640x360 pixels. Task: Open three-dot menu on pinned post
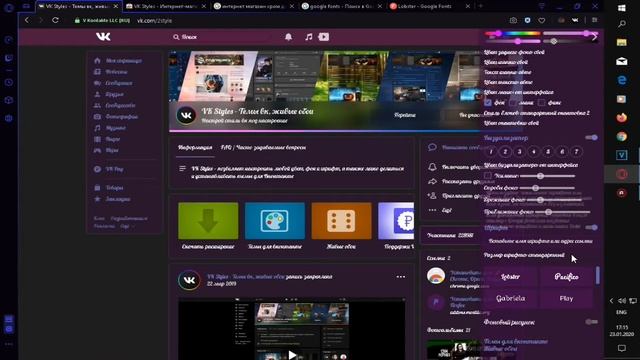click(400, 277)
